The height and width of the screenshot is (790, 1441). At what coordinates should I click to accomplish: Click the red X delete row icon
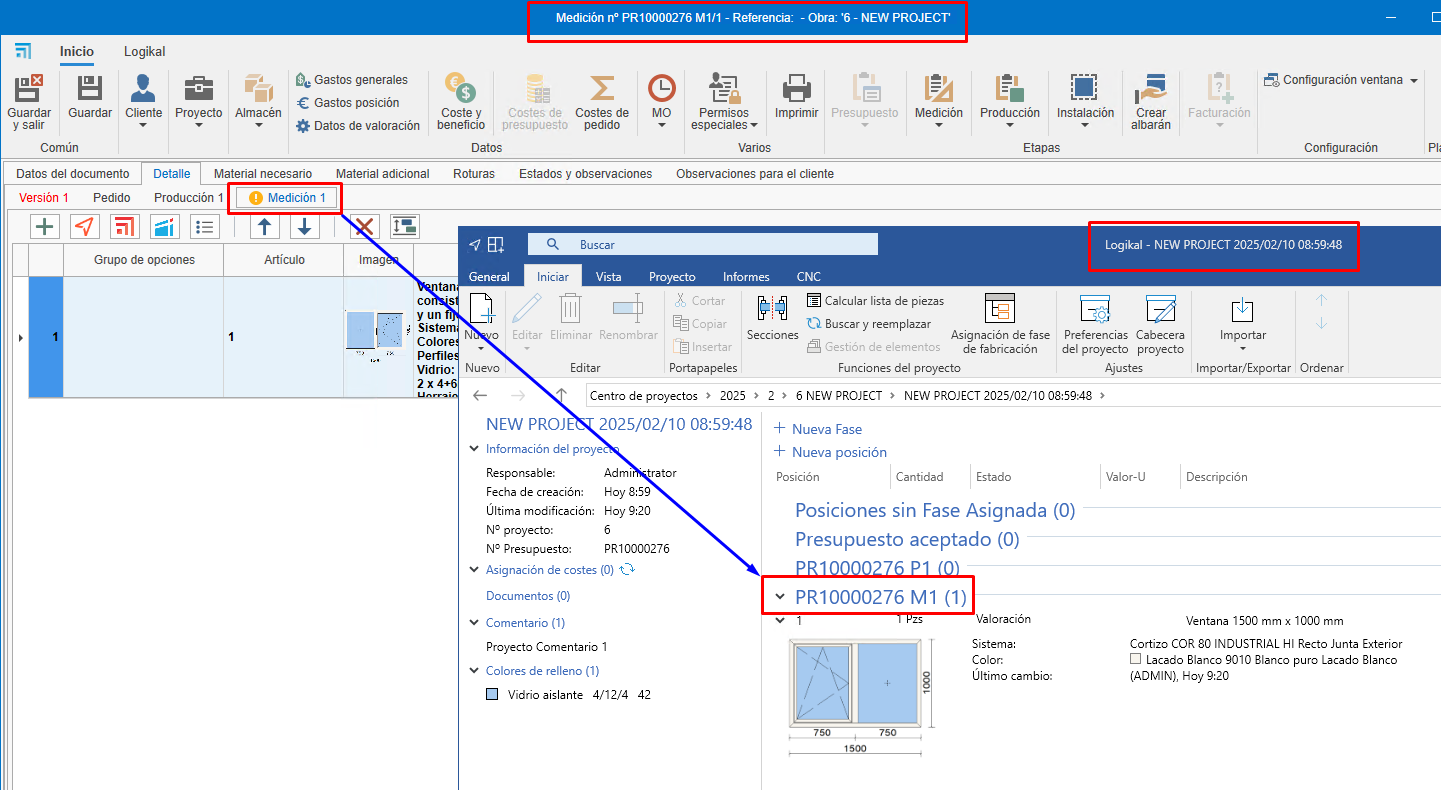click(365, 226)
